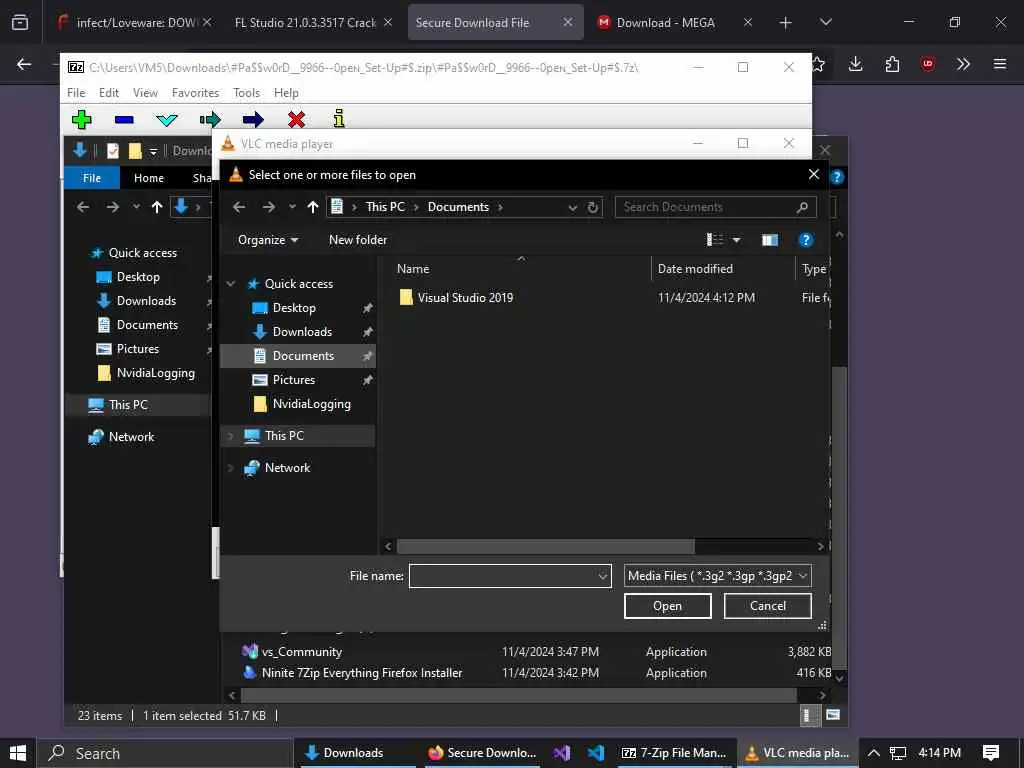1024x768 pixels.
Task: Open the File name dropdown arrow
Action: click(x=603, y=576)
